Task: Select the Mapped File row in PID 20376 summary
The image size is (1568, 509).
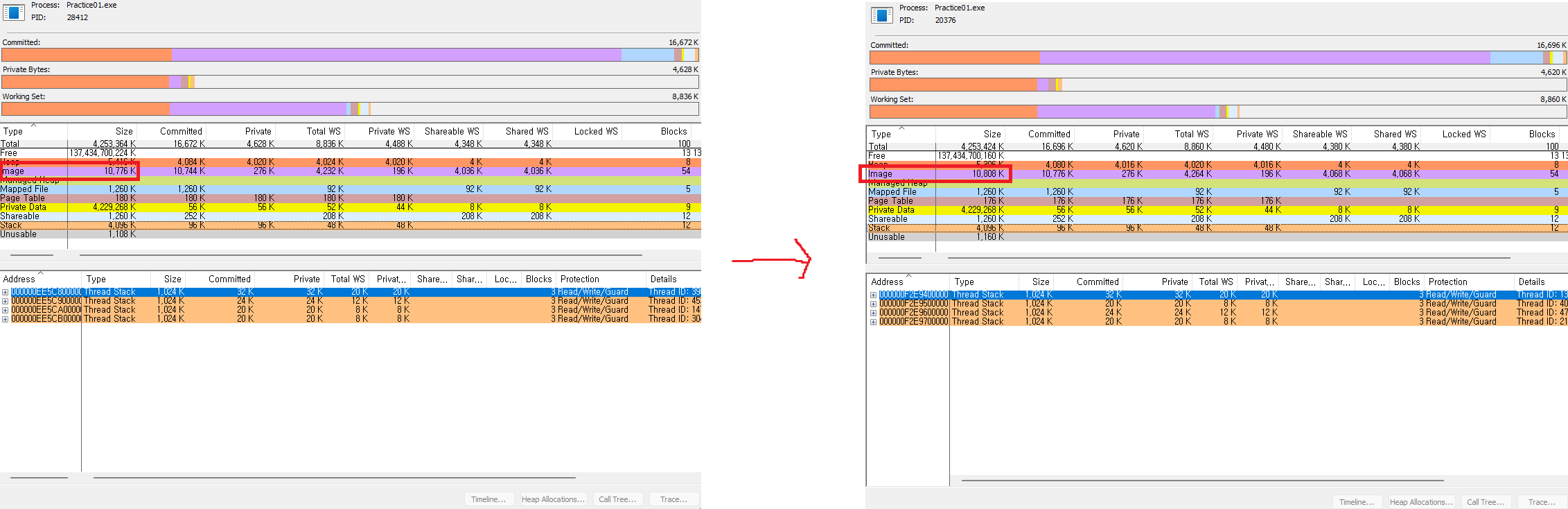Action: pos(1218,192)
